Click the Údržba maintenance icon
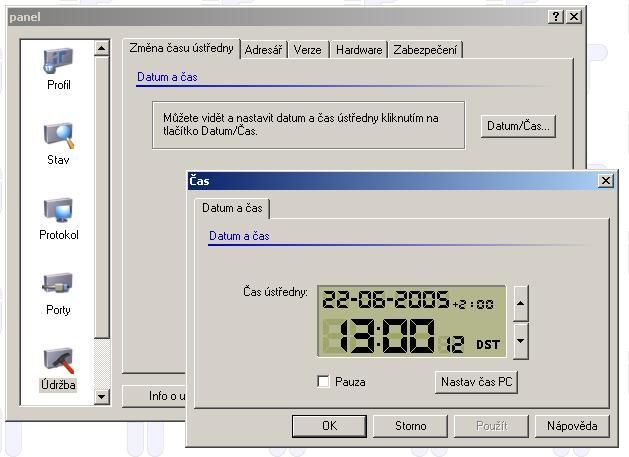Image resolution: width=629 pixels, height=457 pixels. coord(58,361)
